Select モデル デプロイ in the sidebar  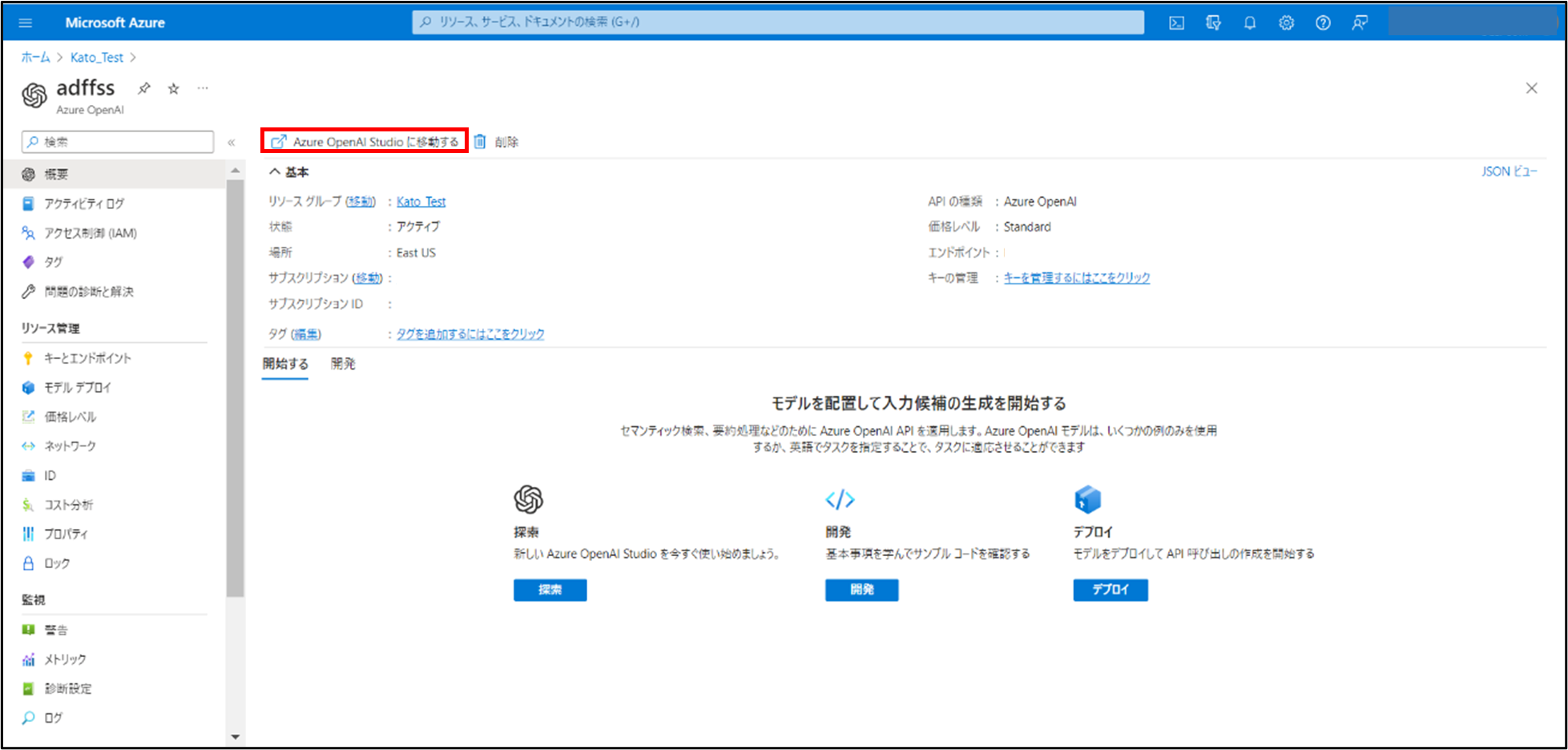coord(78,388)
